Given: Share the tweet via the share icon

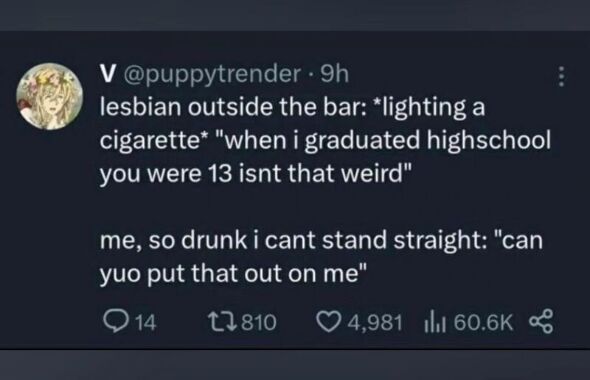Looking at the screenshot, I should [x=541, y=322].
